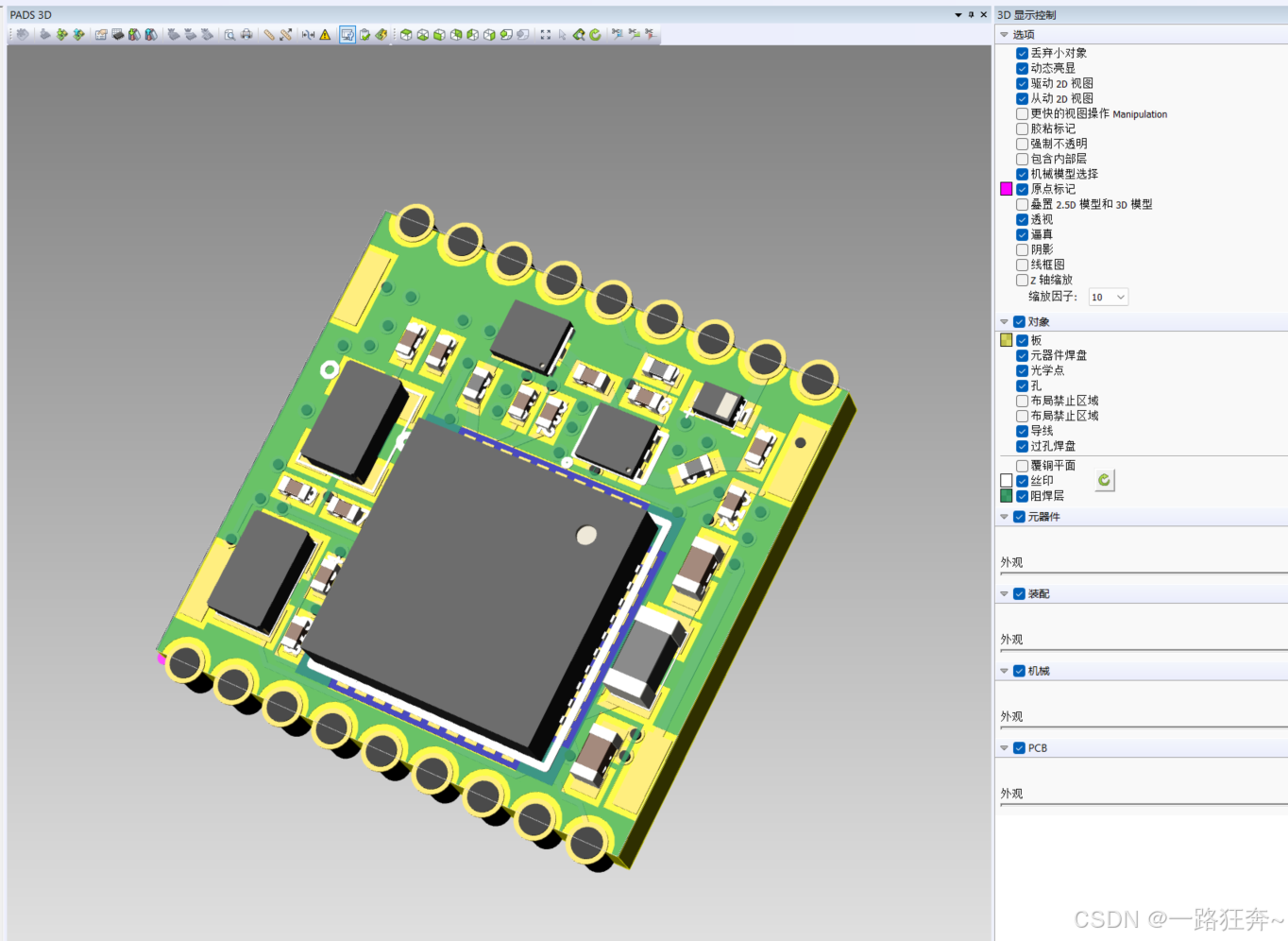This screenshot has height=941, width=1288.
Task: Click the clipboard with green checkmark icon
Action: pos(364,34)
